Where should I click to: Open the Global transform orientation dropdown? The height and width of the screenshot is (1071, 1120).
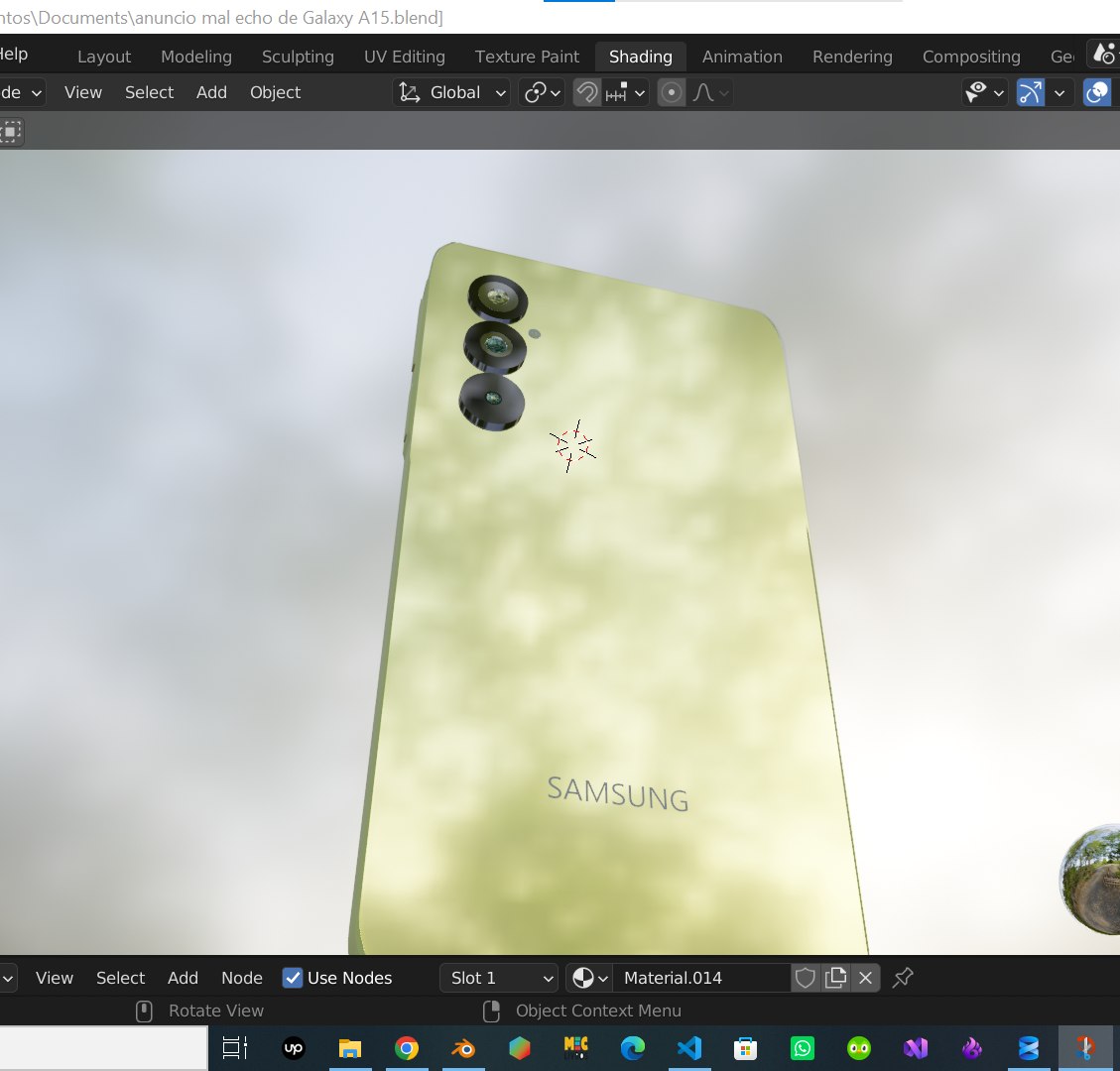pos(451,93)
